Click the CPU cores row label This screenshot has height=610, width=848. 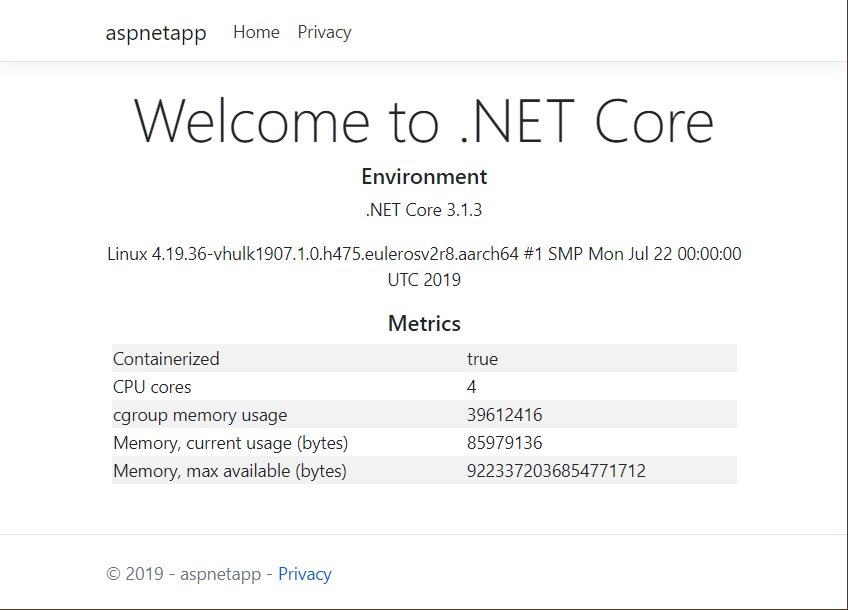click(x=152, y=387)
